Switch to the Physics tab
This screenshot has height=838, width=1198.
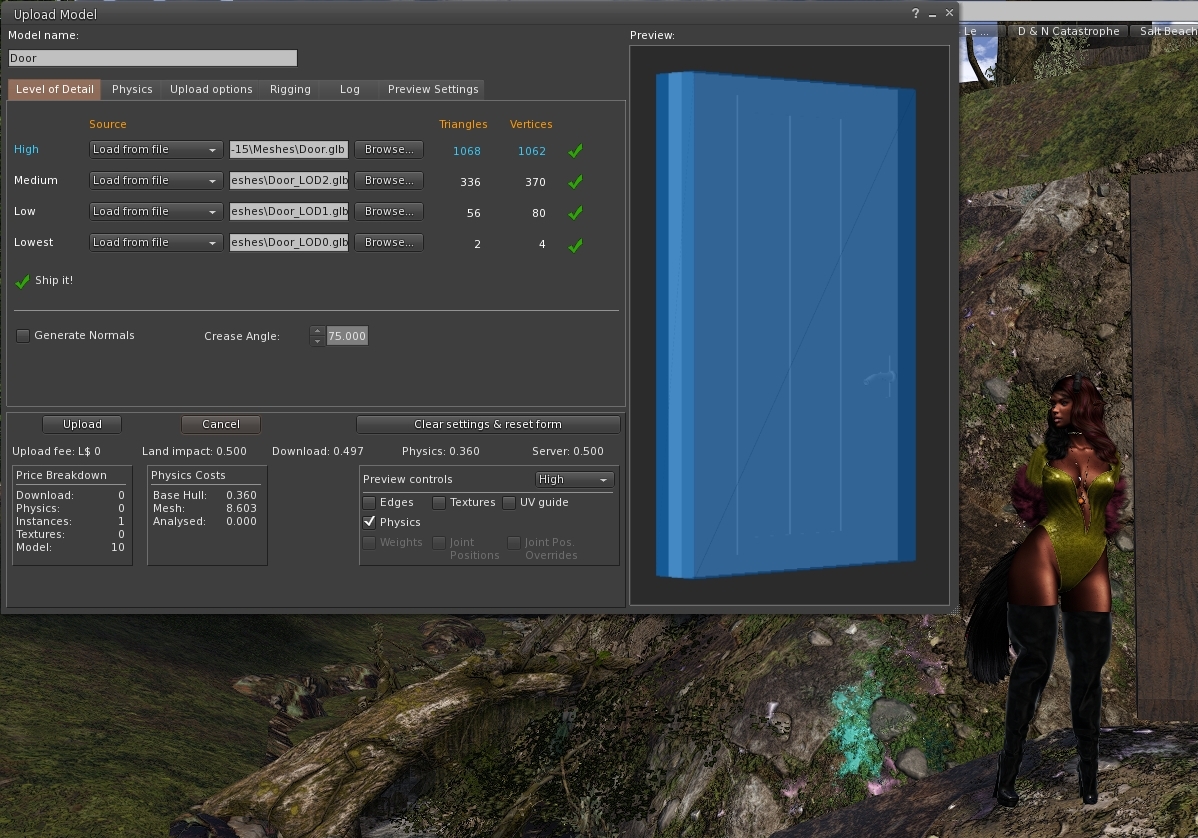click(132, 89)
